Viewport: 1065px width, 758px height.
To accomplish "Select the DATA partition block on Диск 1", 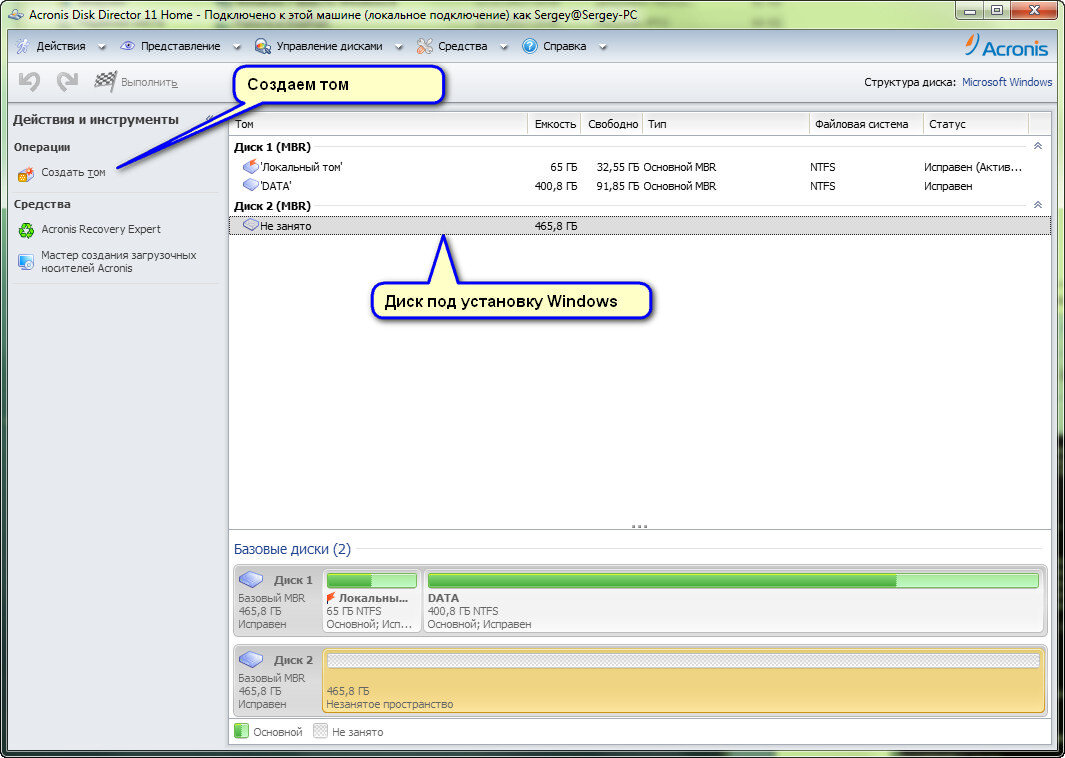I will click(x=734, y=601).
